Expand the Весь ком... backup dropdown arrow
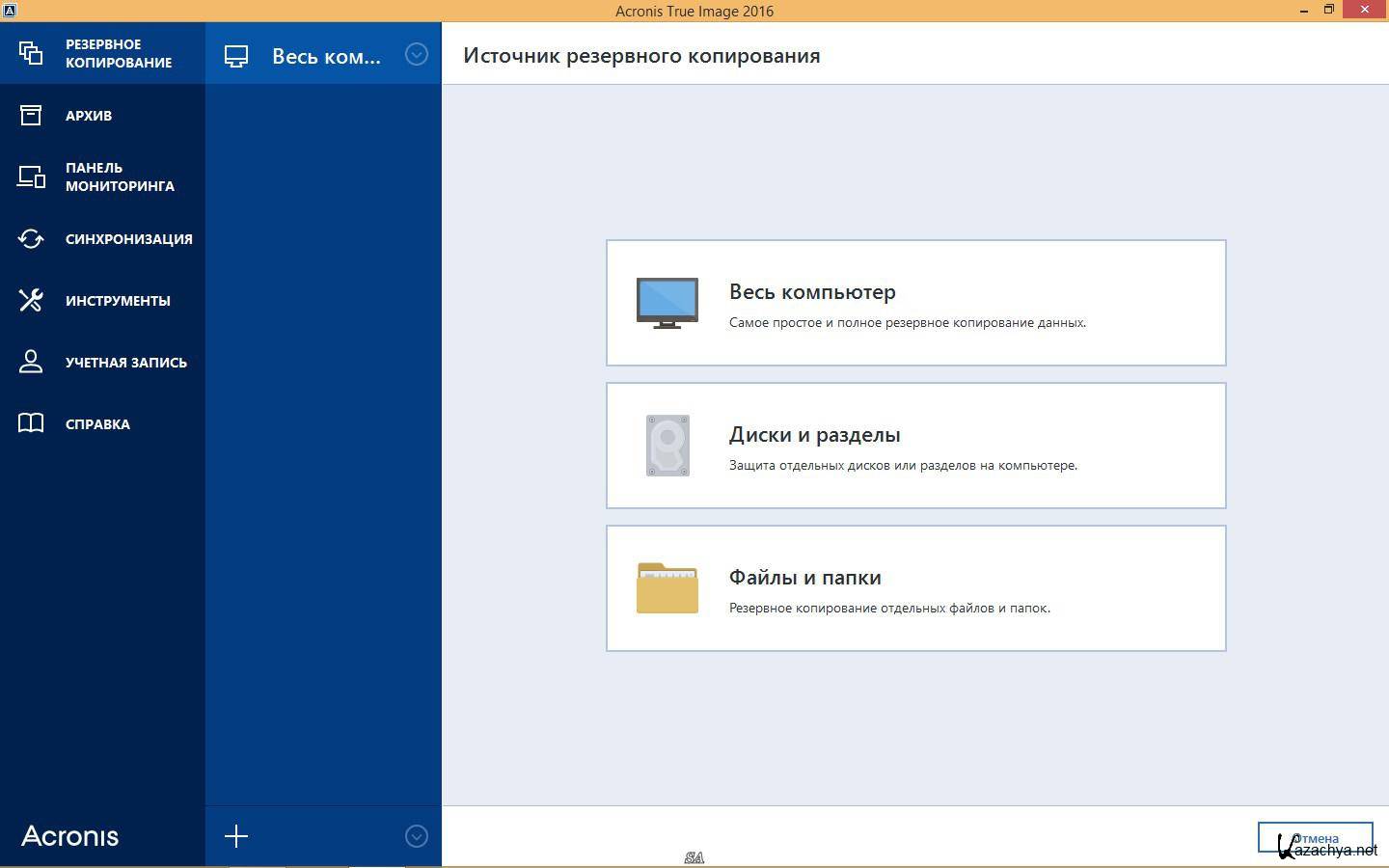1389x868 pixels. [x=417, y=54]
